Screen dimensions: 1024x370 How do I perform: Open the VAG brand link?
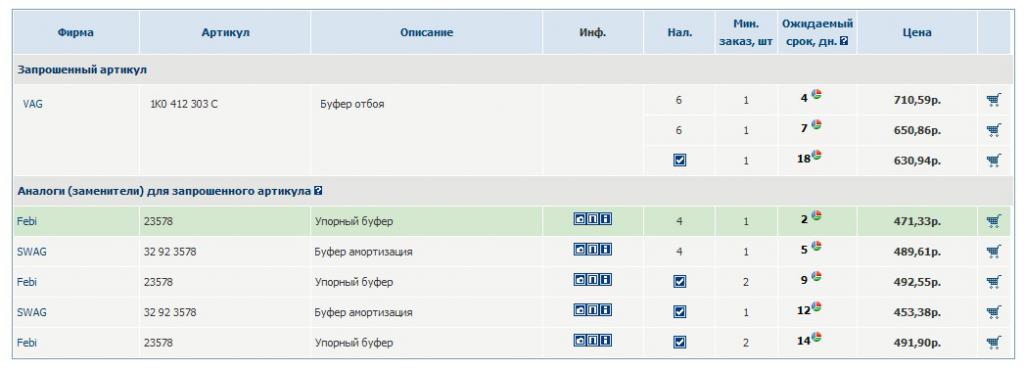click(x=33, y=103)
